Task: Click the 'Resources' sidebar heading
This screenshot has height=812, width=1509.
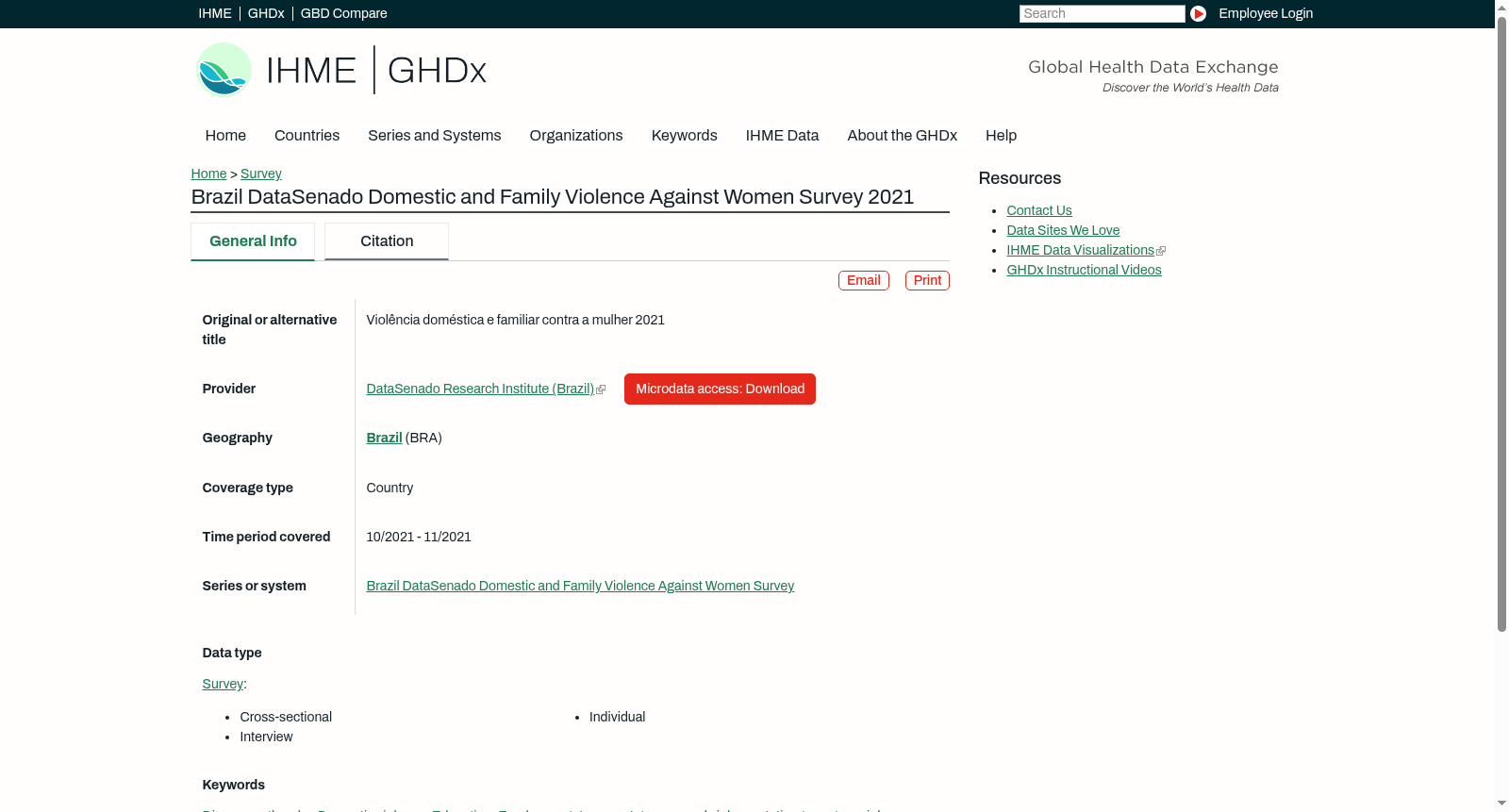Action: [x=1020, y=178]
